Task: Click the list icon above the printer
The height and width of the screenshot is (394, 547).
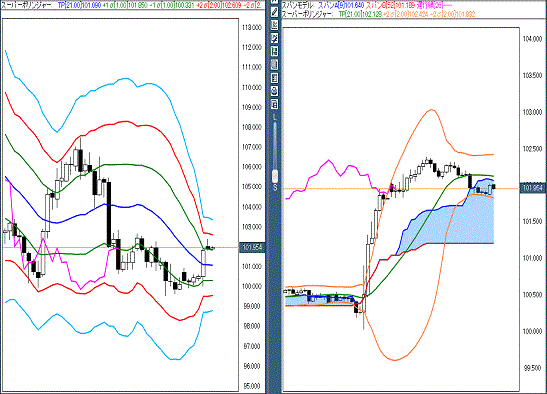Action: click(275, 78)
